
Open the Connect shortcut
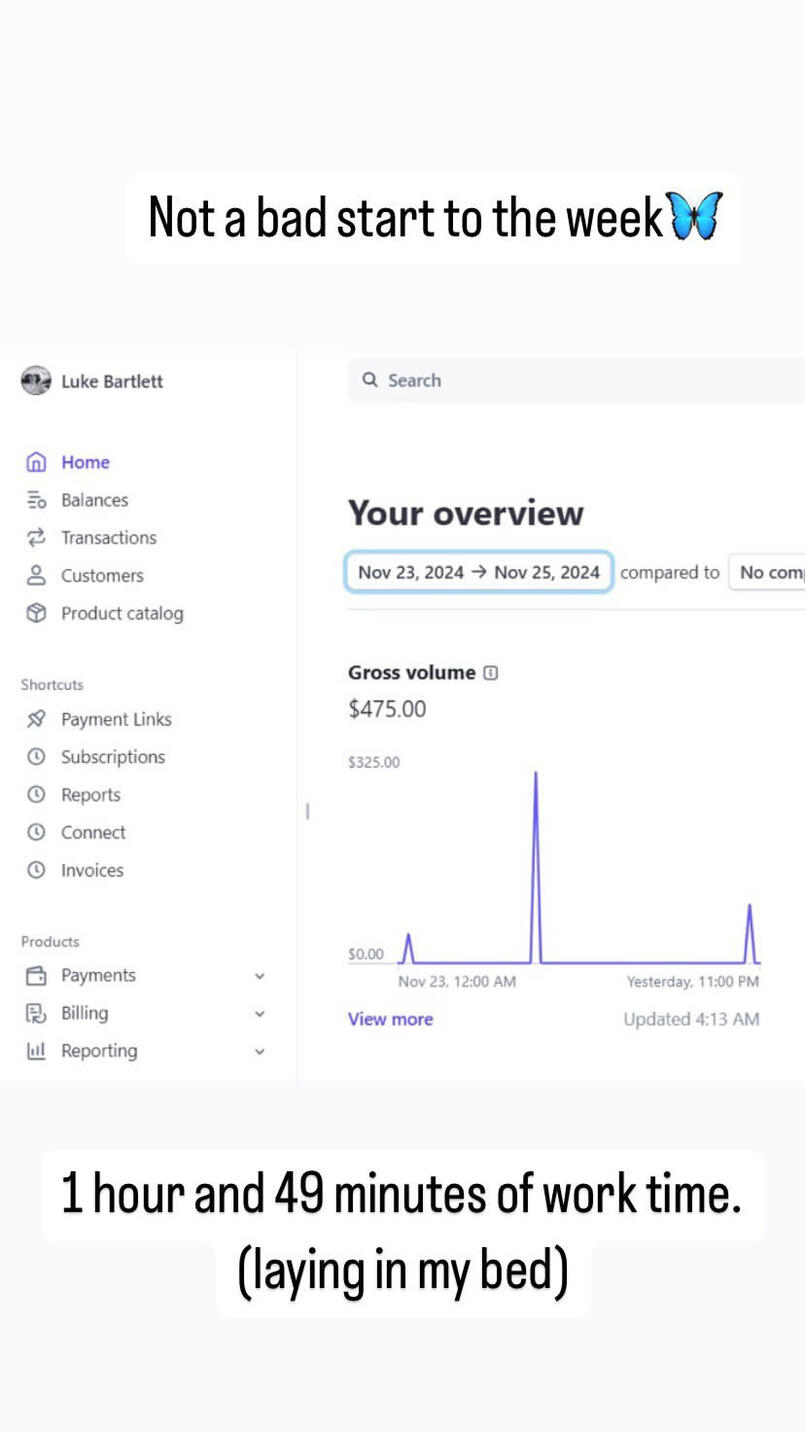(x=93, y=832)
